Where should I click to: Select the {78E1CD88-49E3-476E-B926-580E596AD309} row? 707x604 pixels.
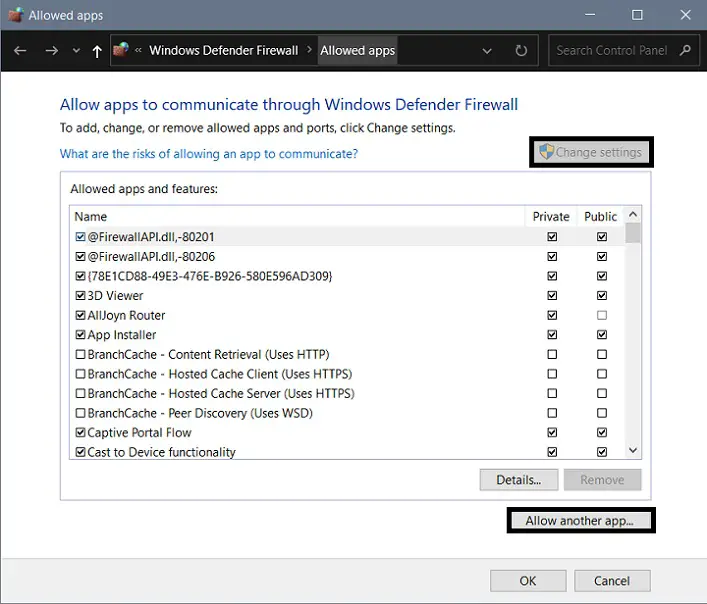347,276
